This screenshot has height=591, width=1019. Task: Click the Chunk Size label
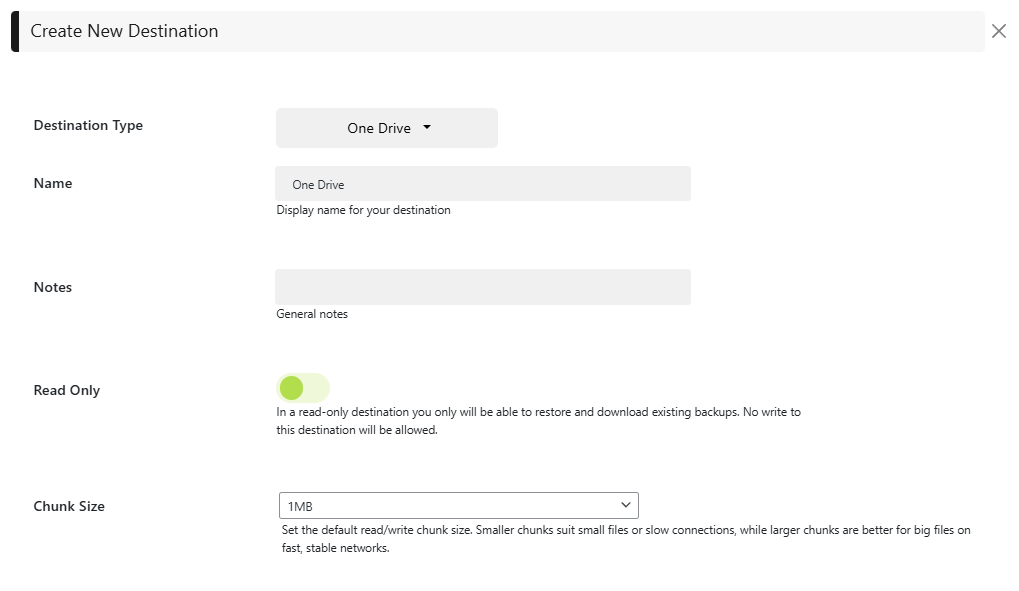click(69, 506)
